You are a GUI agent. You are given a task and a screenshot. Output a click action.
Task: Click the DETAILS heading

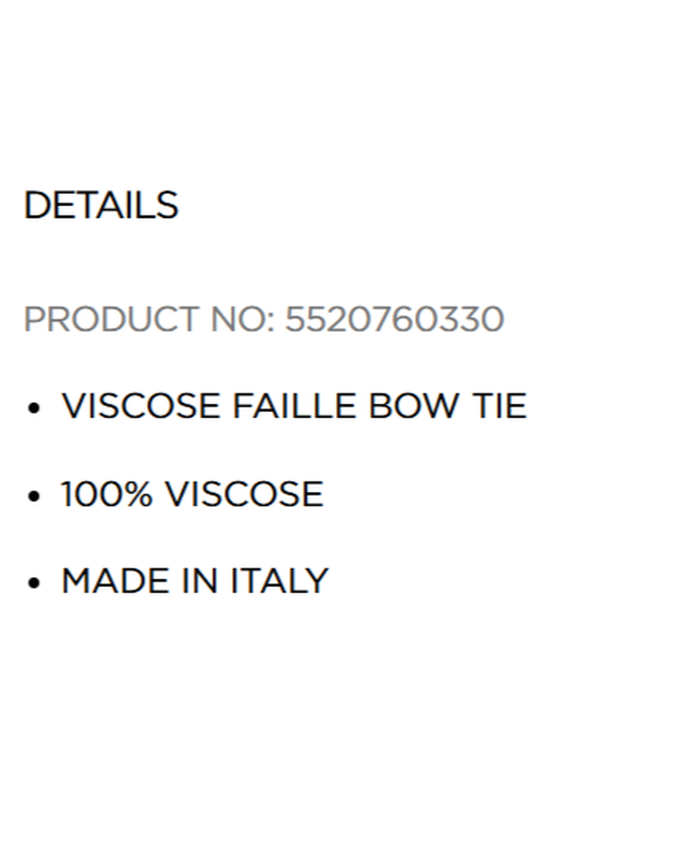click(x=100, y=205)
